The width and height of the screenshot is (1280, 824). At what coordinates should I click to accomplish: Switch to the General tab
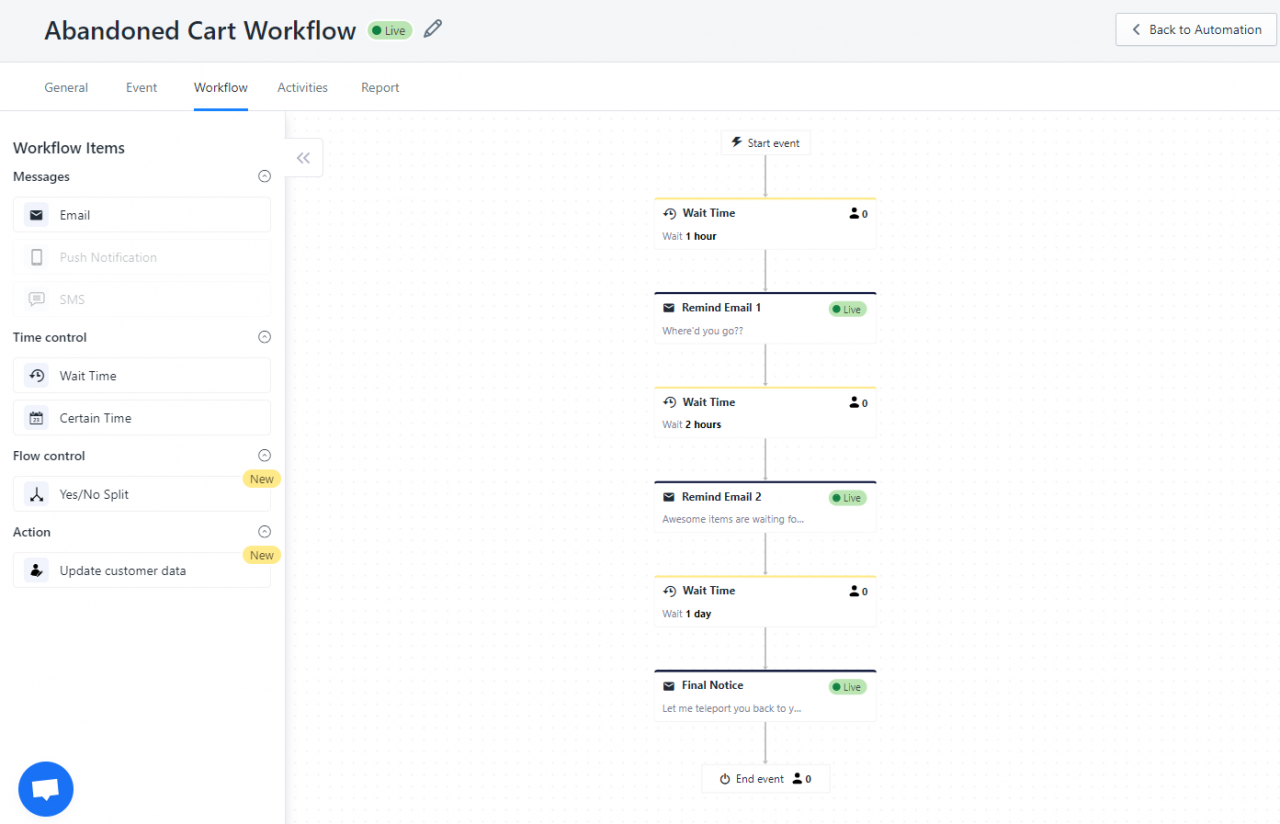click(66, 88)
